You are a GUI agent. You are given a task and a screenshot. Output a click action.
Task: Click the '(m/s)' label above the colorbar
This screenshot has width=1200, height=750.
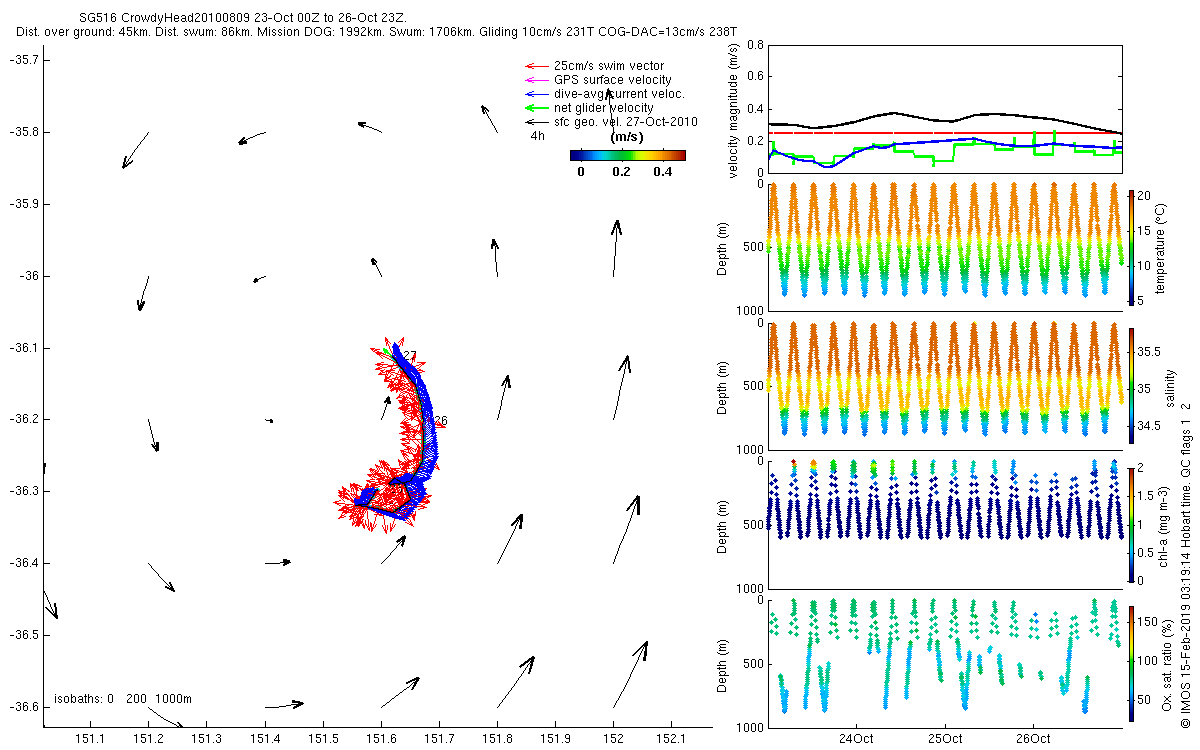(x=626, y=137)
